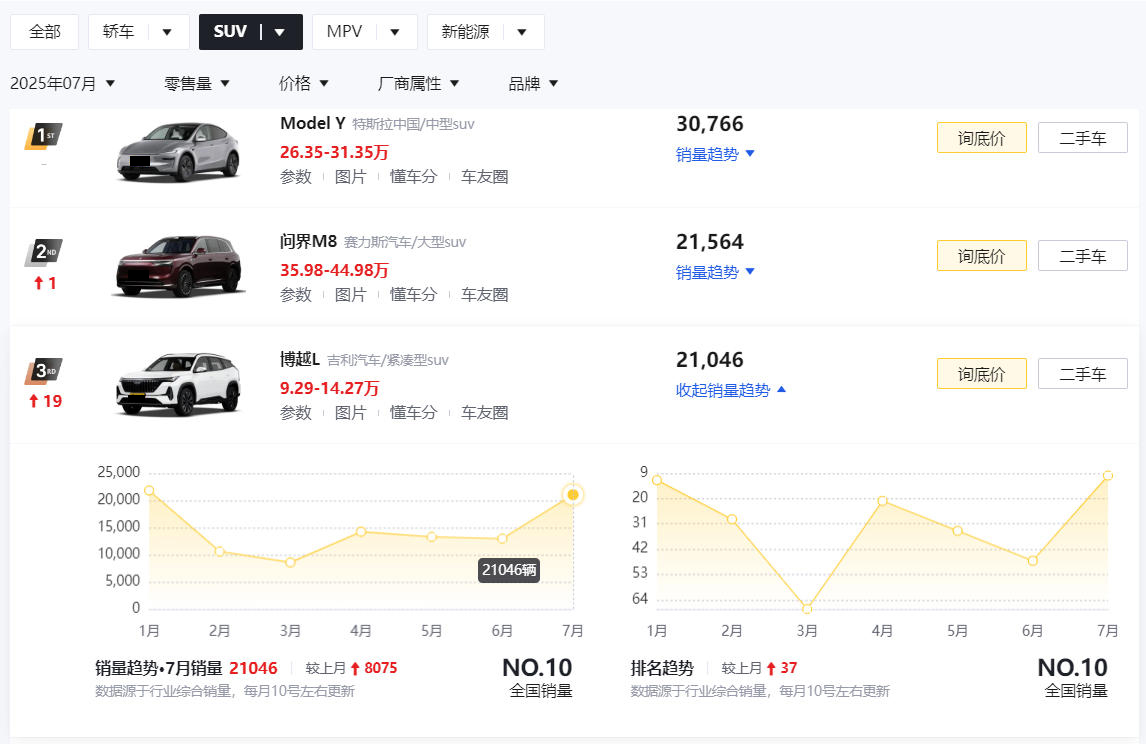This screenshot has width=1146, height=744.
Task: Click the 4月 point on sales chart
Action: pyautogui.click(x=361, y=531)
